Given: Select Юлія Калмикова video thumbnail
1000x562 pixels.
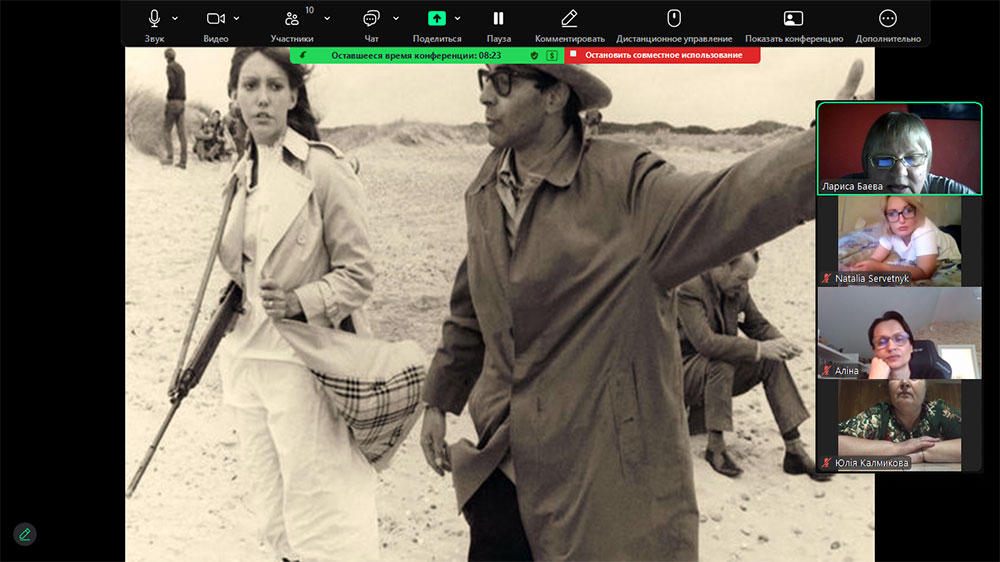Looking at the screenshot, I should click(899, 425).
